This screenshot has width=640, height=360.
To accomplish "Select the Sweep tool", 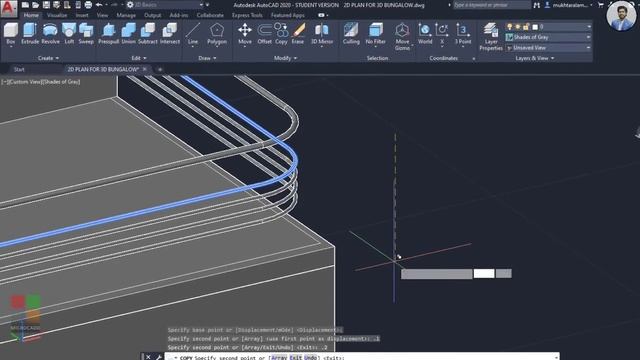I will (x=86, y=33).
